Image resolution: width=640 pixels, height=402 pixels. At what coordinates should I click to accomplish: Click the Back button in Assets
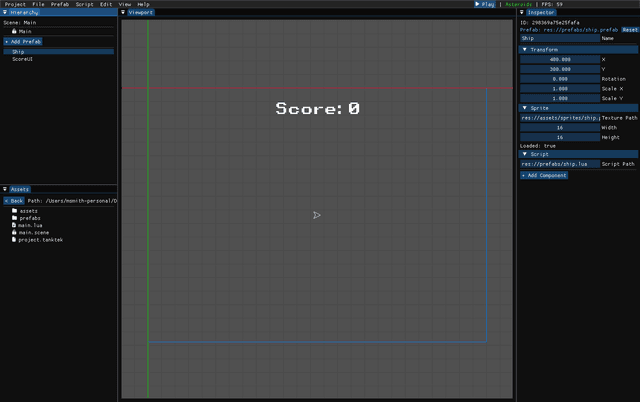(x=14, y=201)
